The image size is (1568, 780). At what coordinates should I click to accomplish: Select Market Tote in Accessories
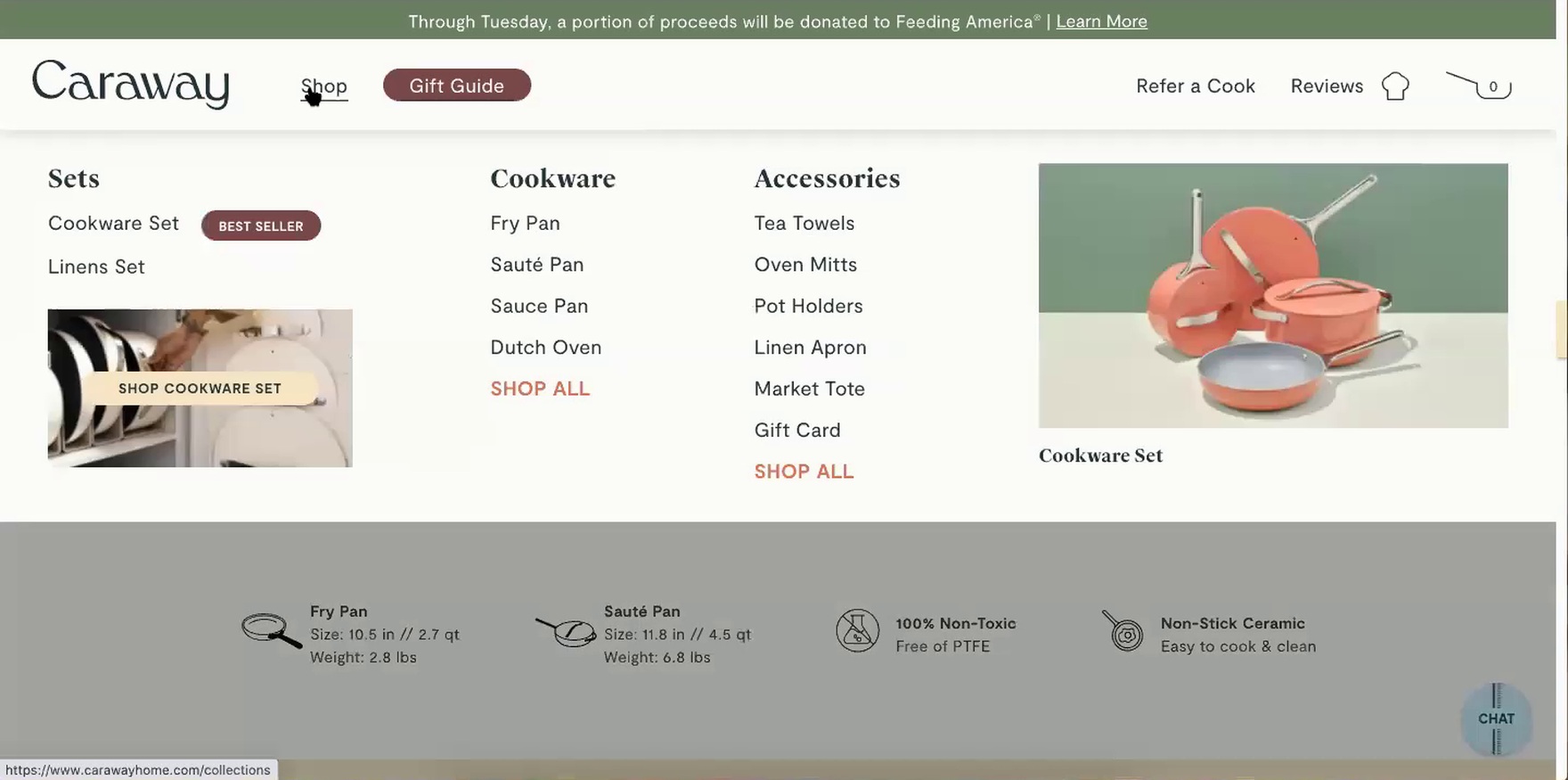pos(809,389)
